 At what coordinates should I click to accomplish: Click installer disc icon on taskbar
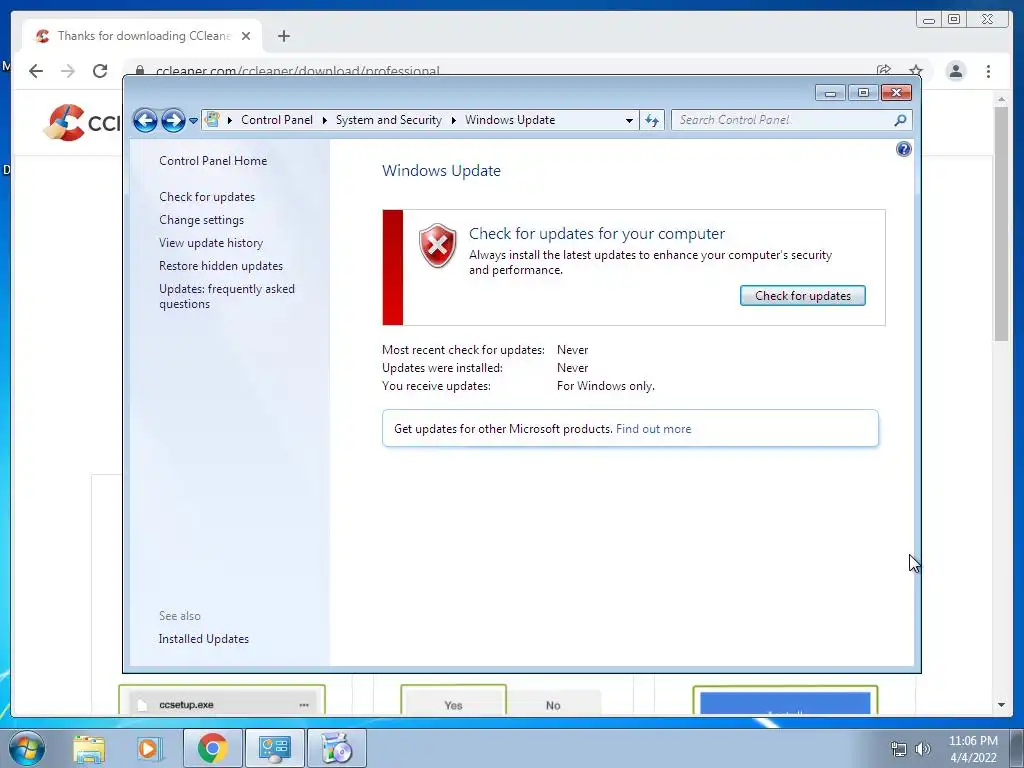337,748
